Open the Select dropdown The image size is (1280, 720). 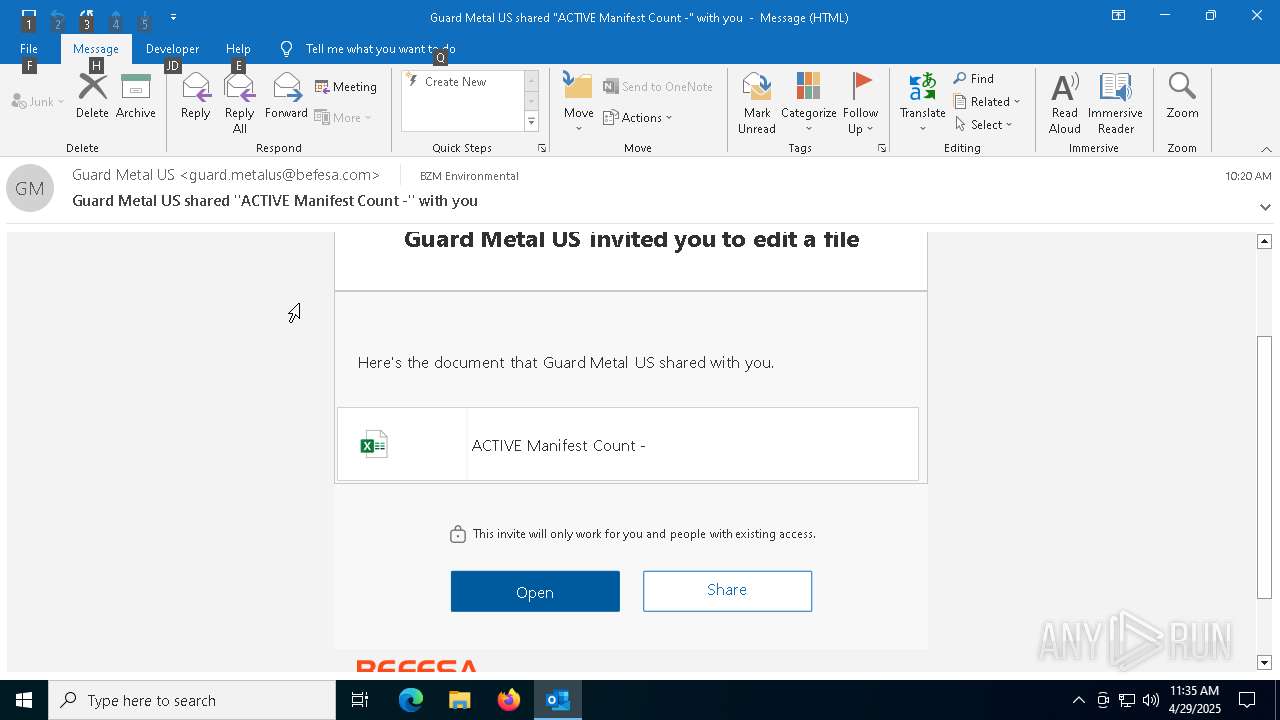(x=984, y=124)
